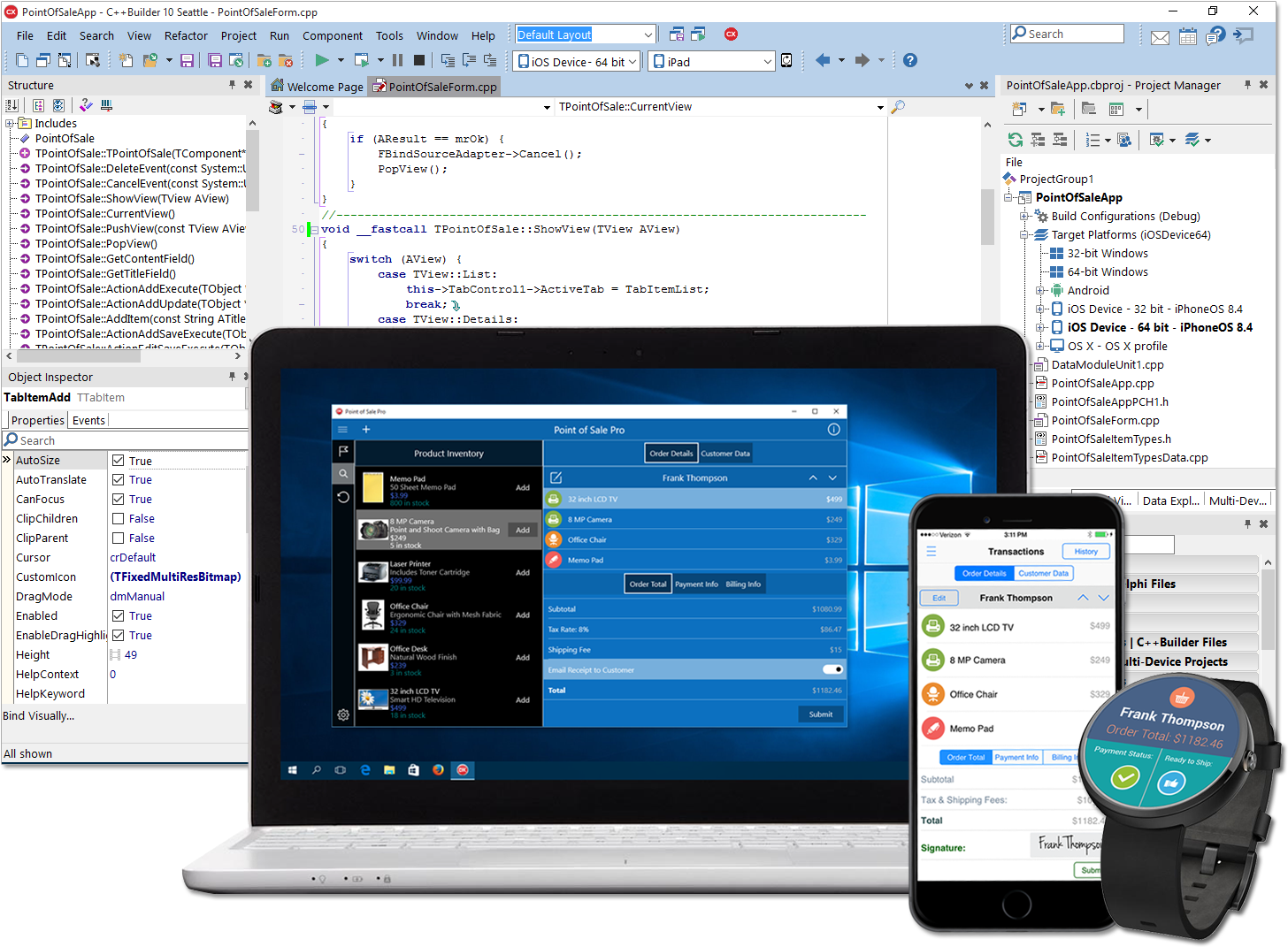Toggle the AutoSize True checkbox
The image size is (1288, 947).
118,461
